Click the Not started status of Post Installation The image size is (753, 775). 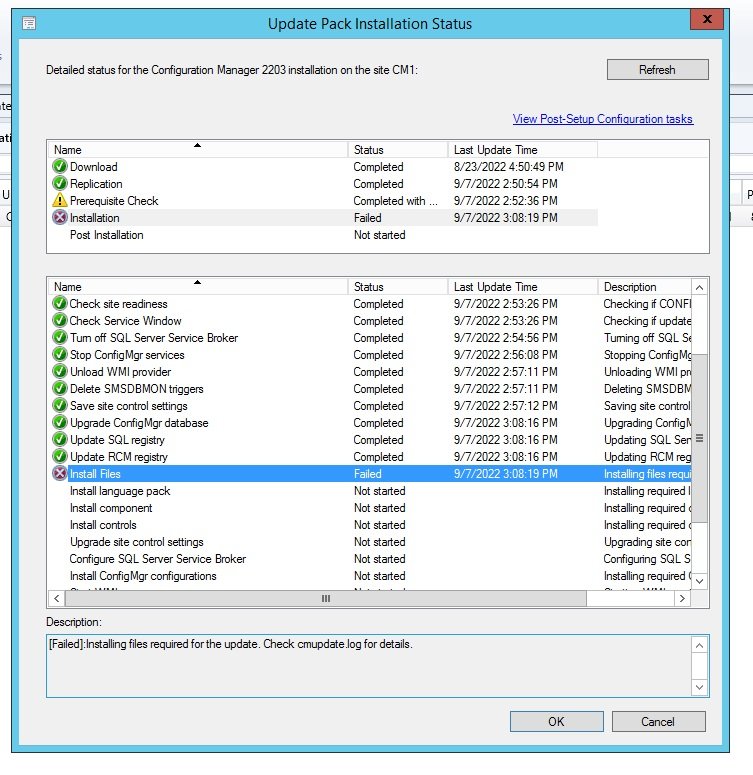click(x=379, y=235)
